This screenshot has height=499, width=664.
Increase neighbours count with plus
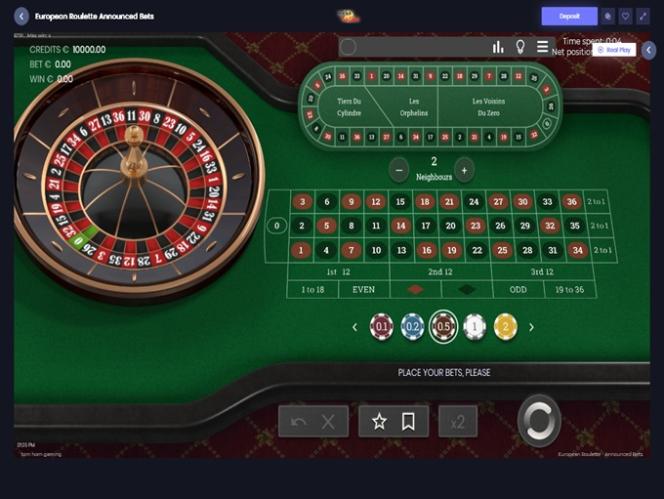464,170
